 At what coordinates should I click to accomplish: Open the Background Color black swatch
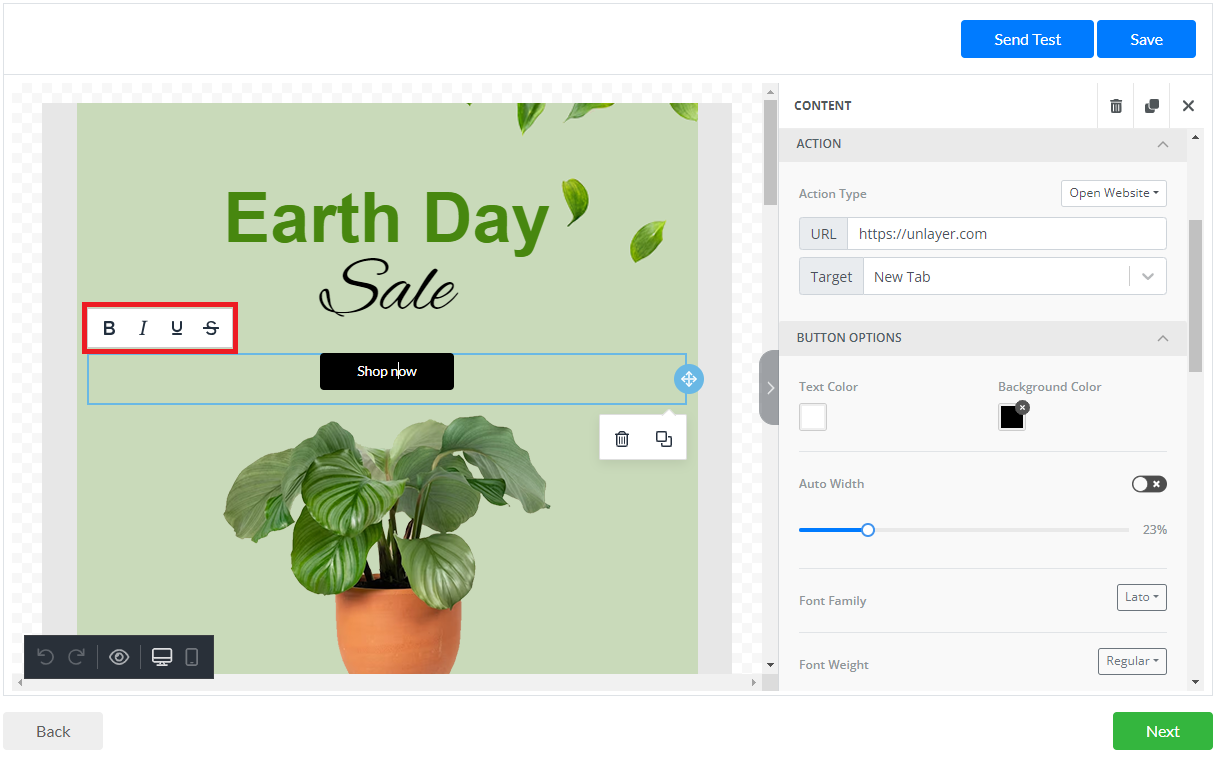[x=1011, y=417]
